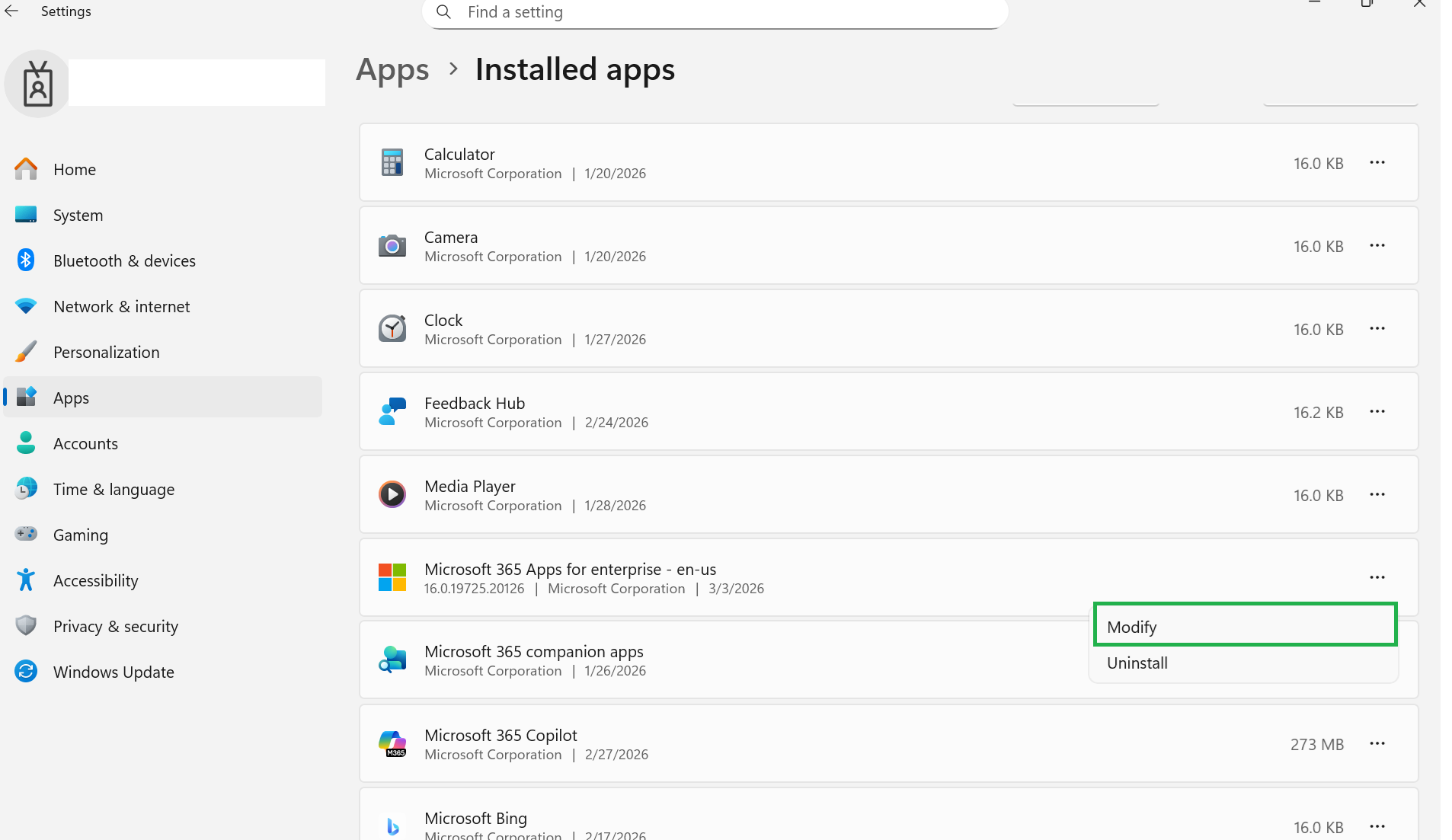The height and width of the screenshot is (840, 1452).
Task: Click the System monitor icon
Action: [x=26, y=215]
